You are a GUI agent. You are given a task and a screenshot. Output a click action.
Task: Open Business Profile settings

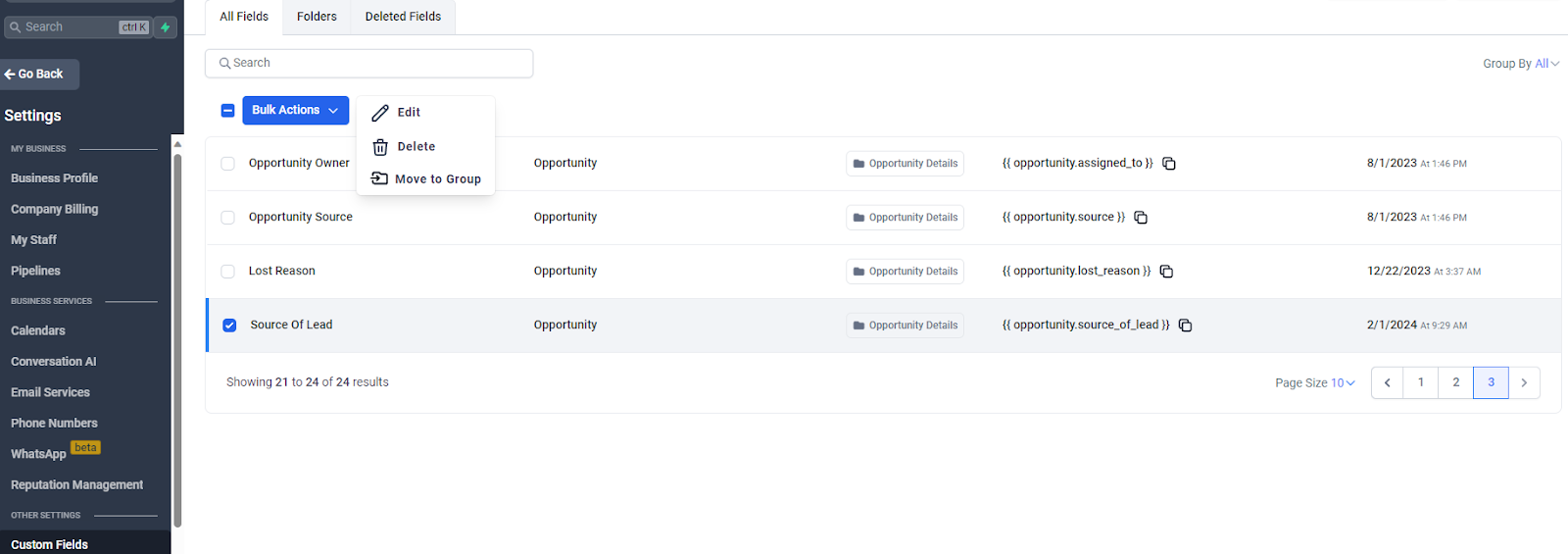coord(54,178)
